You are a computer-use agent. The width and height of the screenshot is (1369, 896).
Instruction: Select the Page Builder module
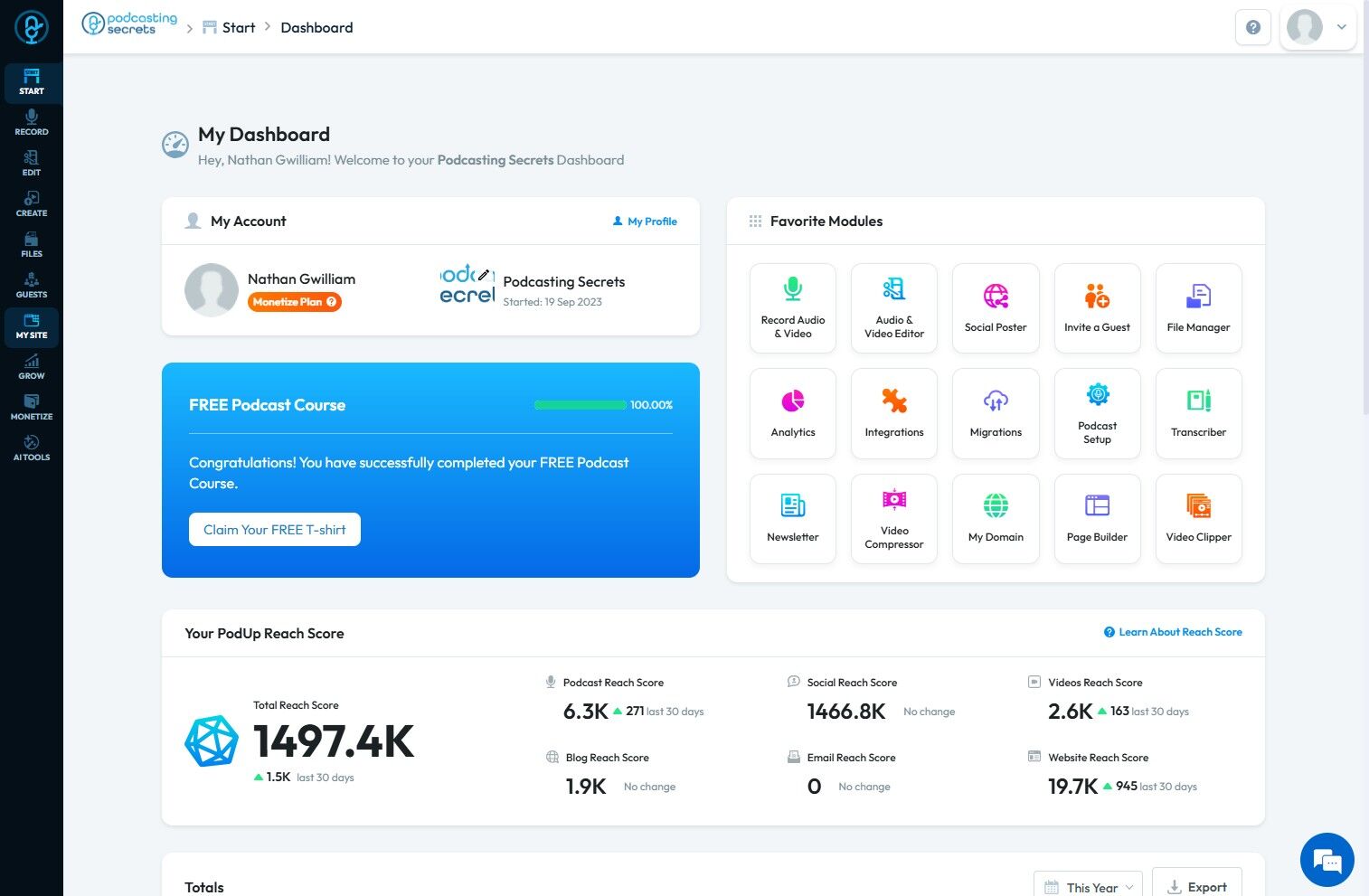tap(1097, 519)
